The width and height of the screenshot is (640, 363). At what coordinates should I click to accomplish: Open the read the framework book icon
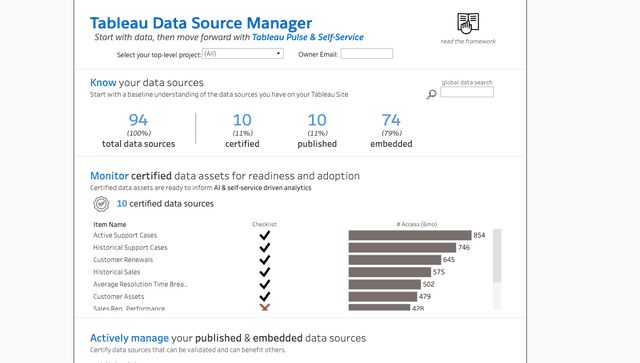[468, 23]
